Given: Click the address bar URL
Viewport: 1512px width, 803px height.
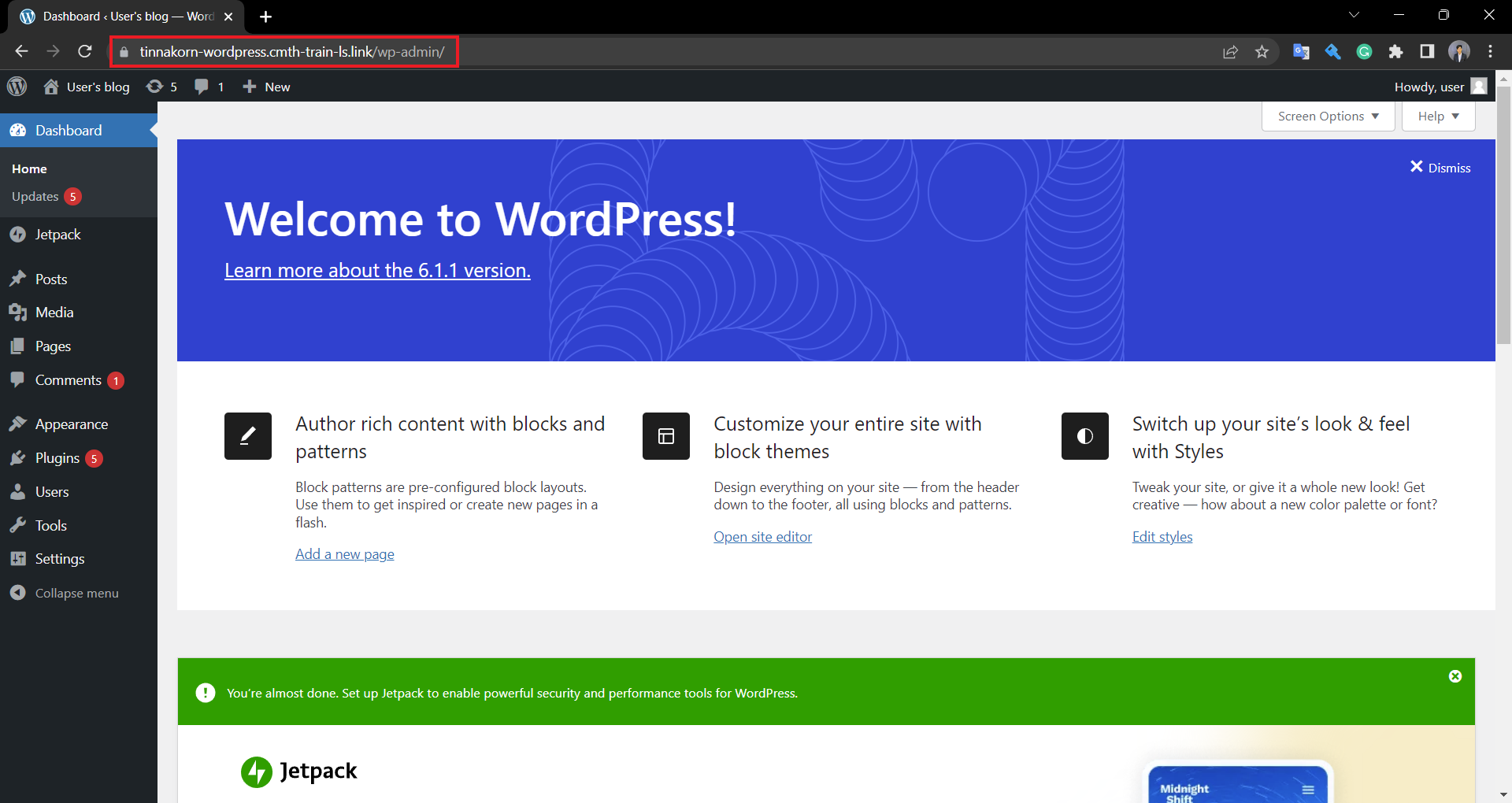Looking at the screenshot, I should point(292,52).
